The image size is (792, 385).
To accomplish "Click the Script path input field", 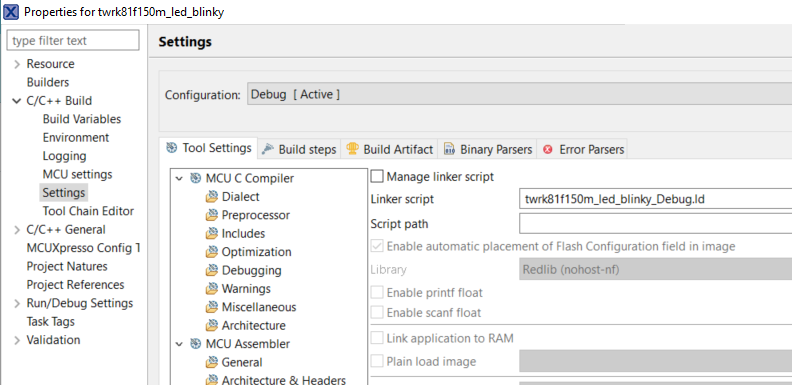I will pos(655,223).
